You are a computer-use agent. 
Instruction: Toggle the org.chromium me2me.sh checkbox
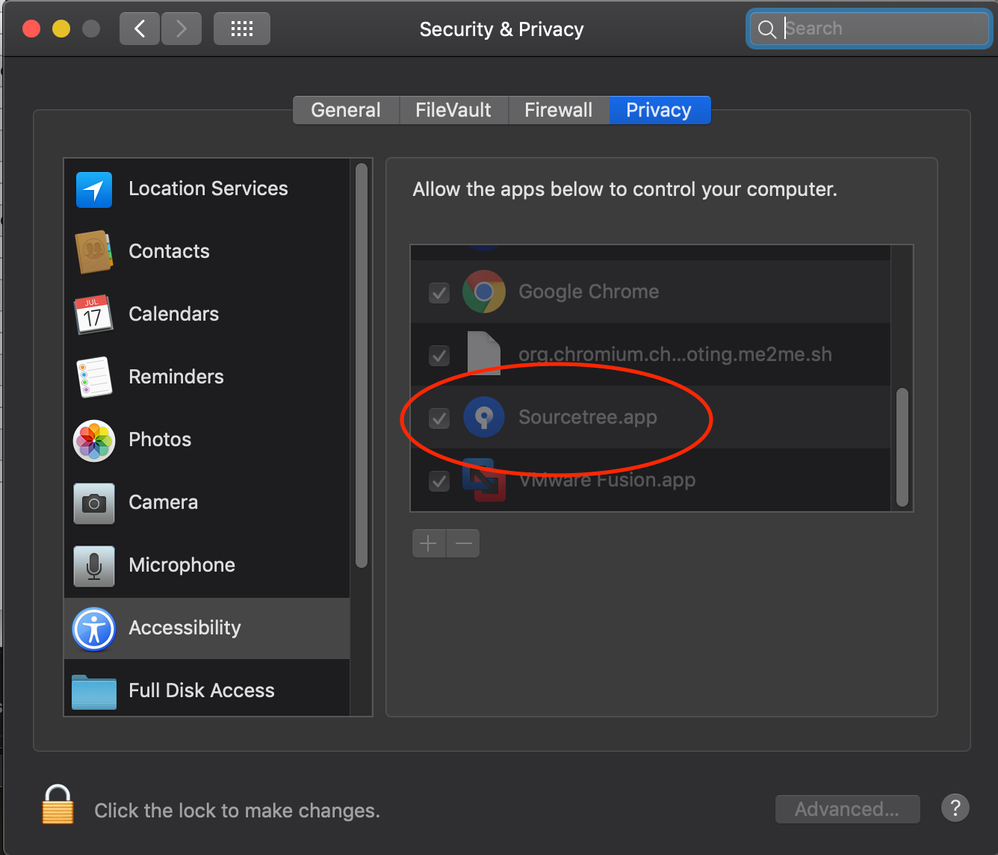(439, 355)
